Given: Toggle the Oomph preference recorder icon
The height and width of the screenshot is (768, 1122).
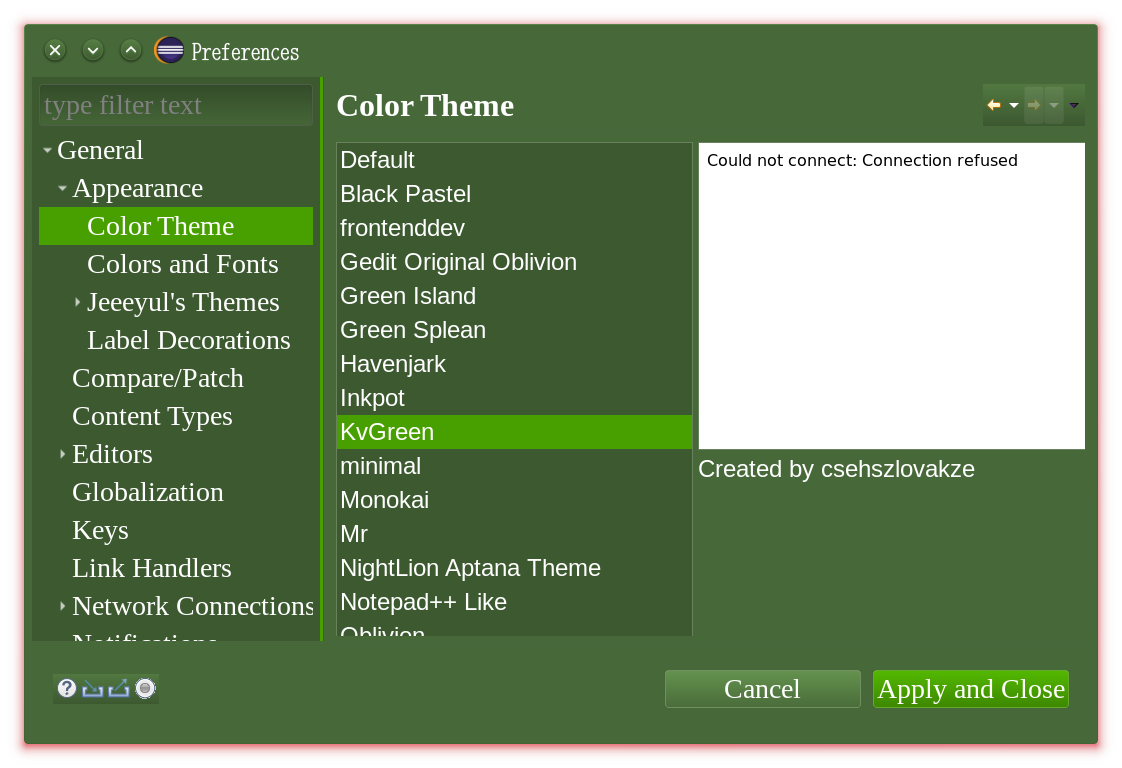Looking at the screenshot, I should [143, 688].
